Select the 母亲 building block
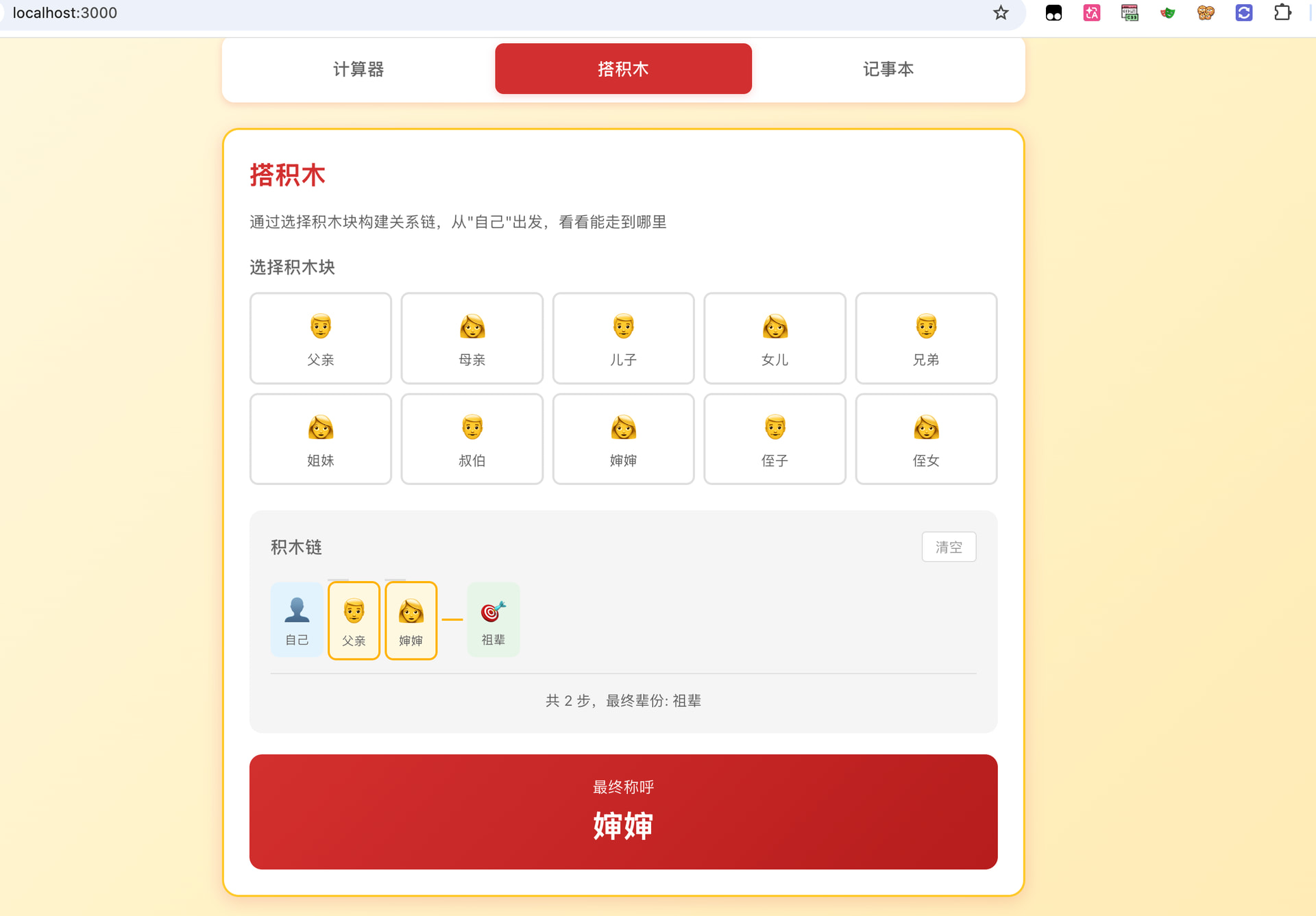 (472, 338)
